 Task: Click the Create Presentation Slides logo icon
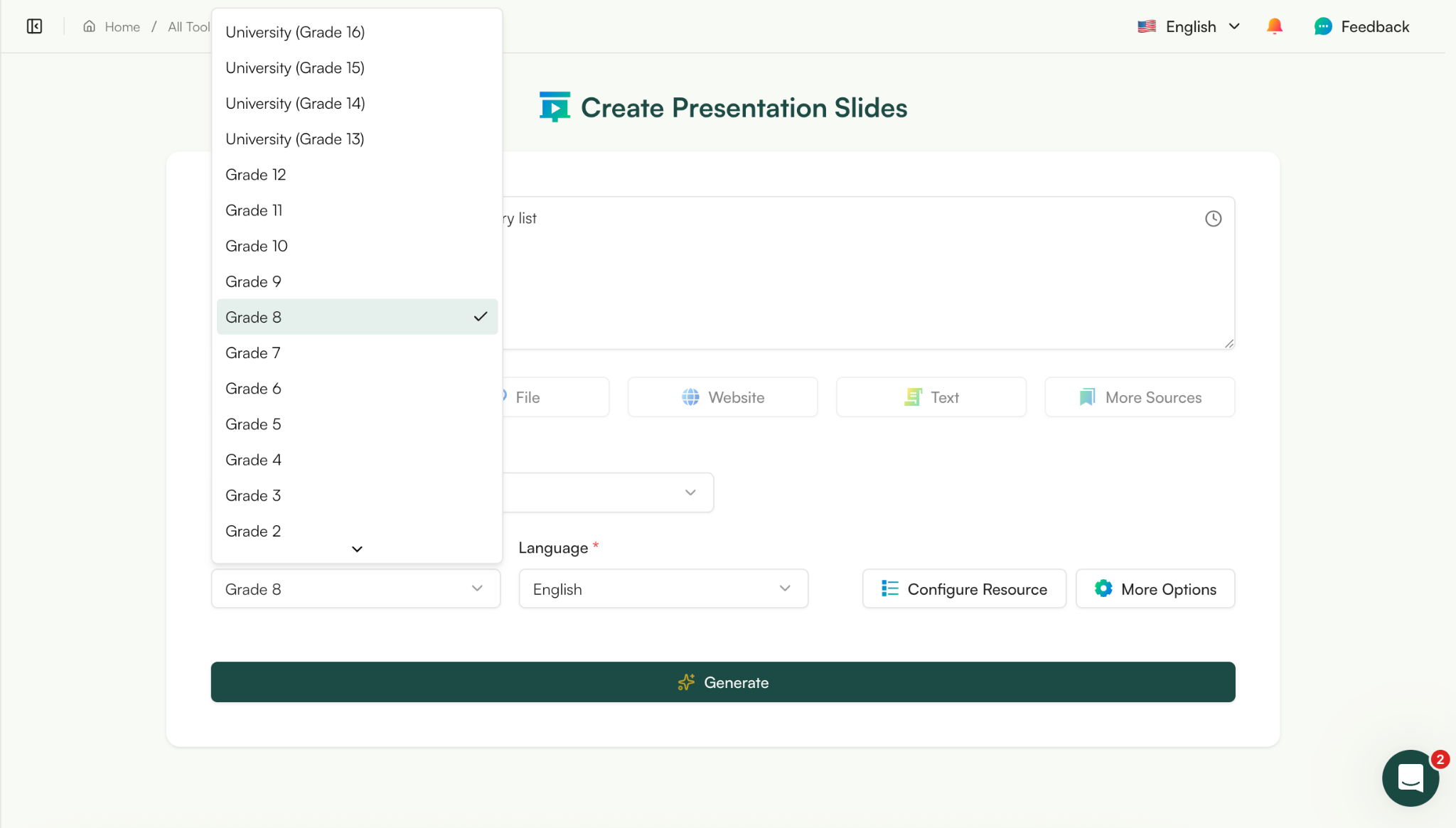pyautogui.click(x=555, y=106)
